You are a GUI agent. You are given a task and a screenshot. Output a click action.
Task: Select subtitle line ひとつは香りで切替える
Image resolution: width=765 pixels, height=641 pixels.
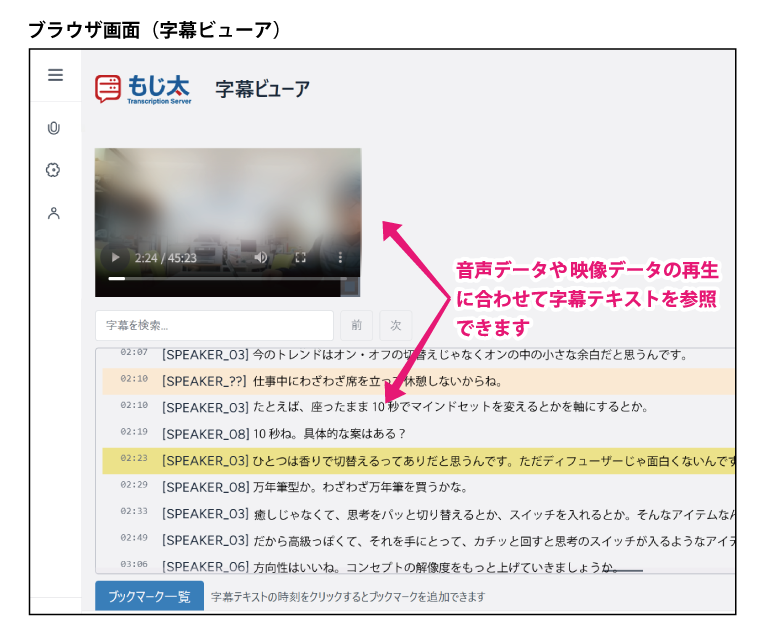pos(419,461)
